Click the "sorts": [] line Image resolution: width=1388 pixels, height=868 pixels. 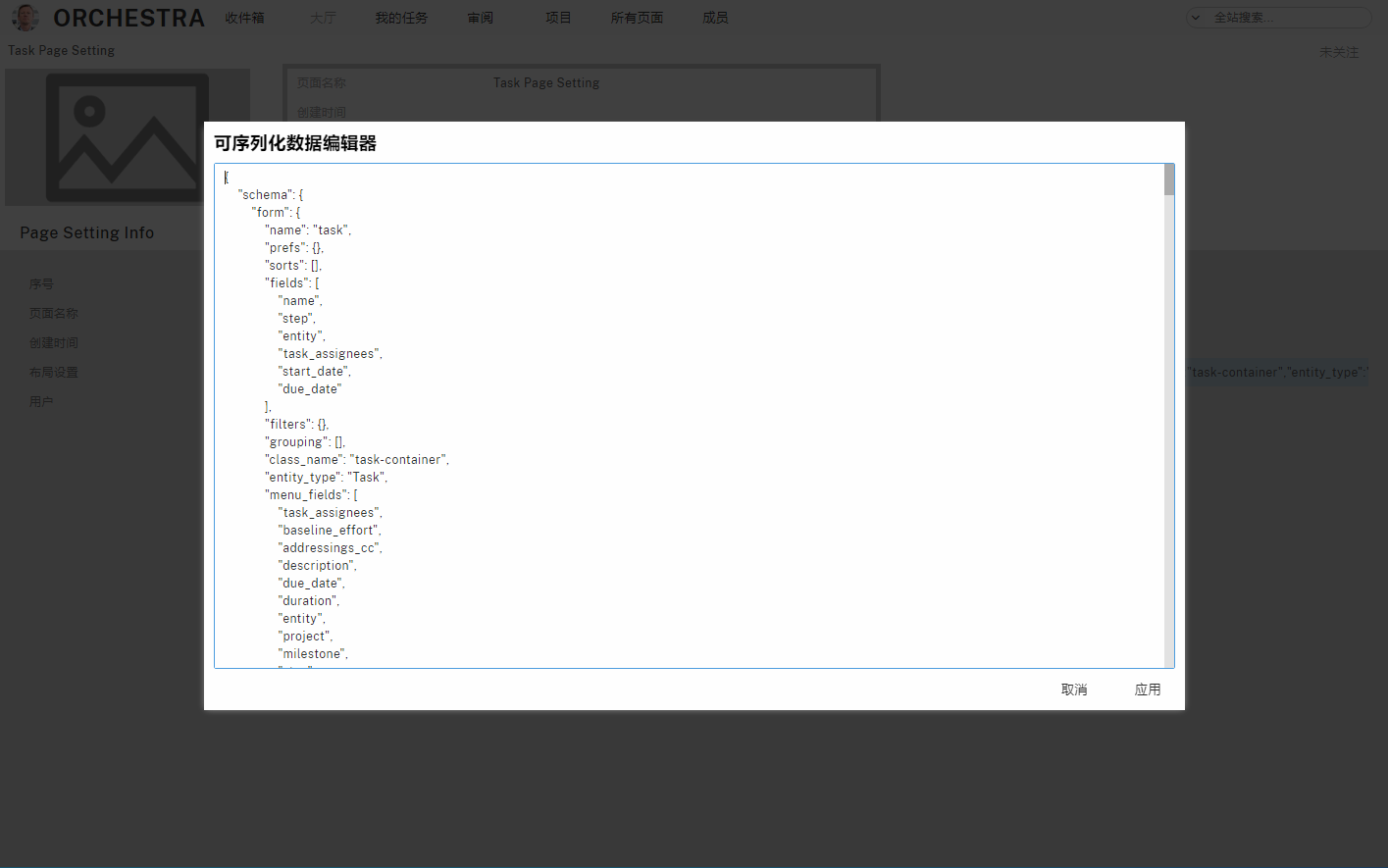coord(293,266)
